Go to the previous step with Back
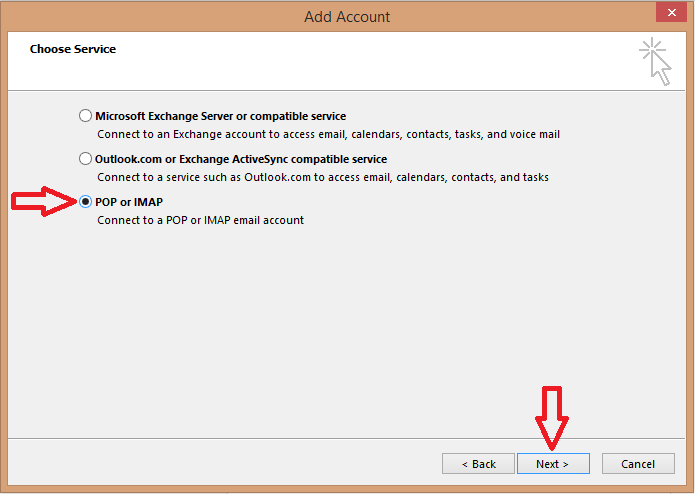 478,464
